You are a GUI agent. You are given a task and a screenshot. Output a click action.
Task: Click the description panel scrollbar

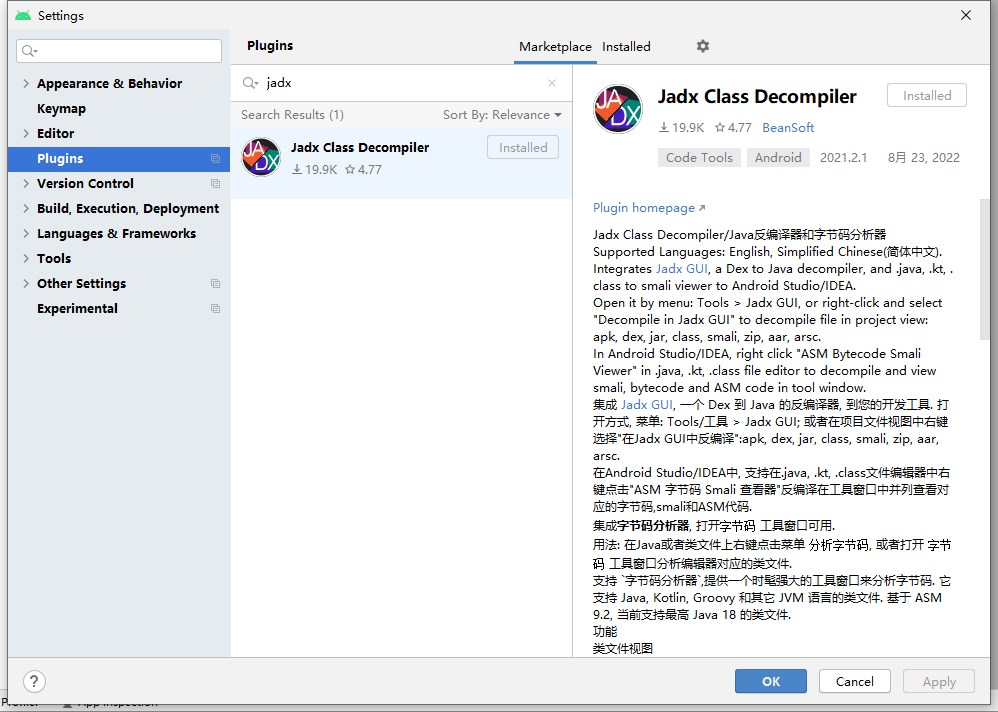point(984,269)
